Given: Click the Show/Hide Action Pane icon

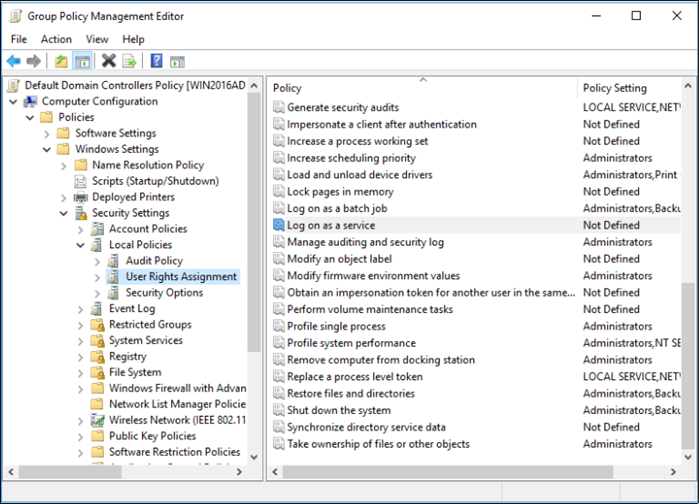Looking at the screenshot, I should click(177, 61).
